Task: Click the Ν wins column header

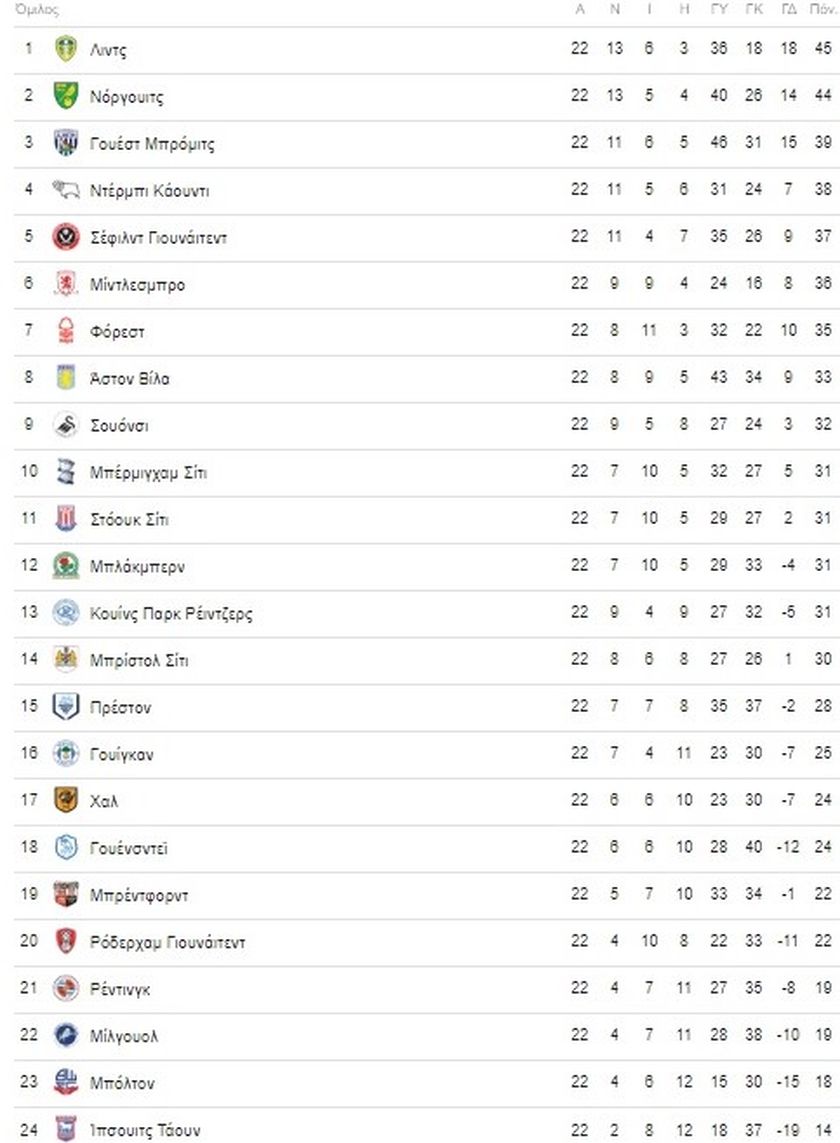Action: tap(615, 10)
